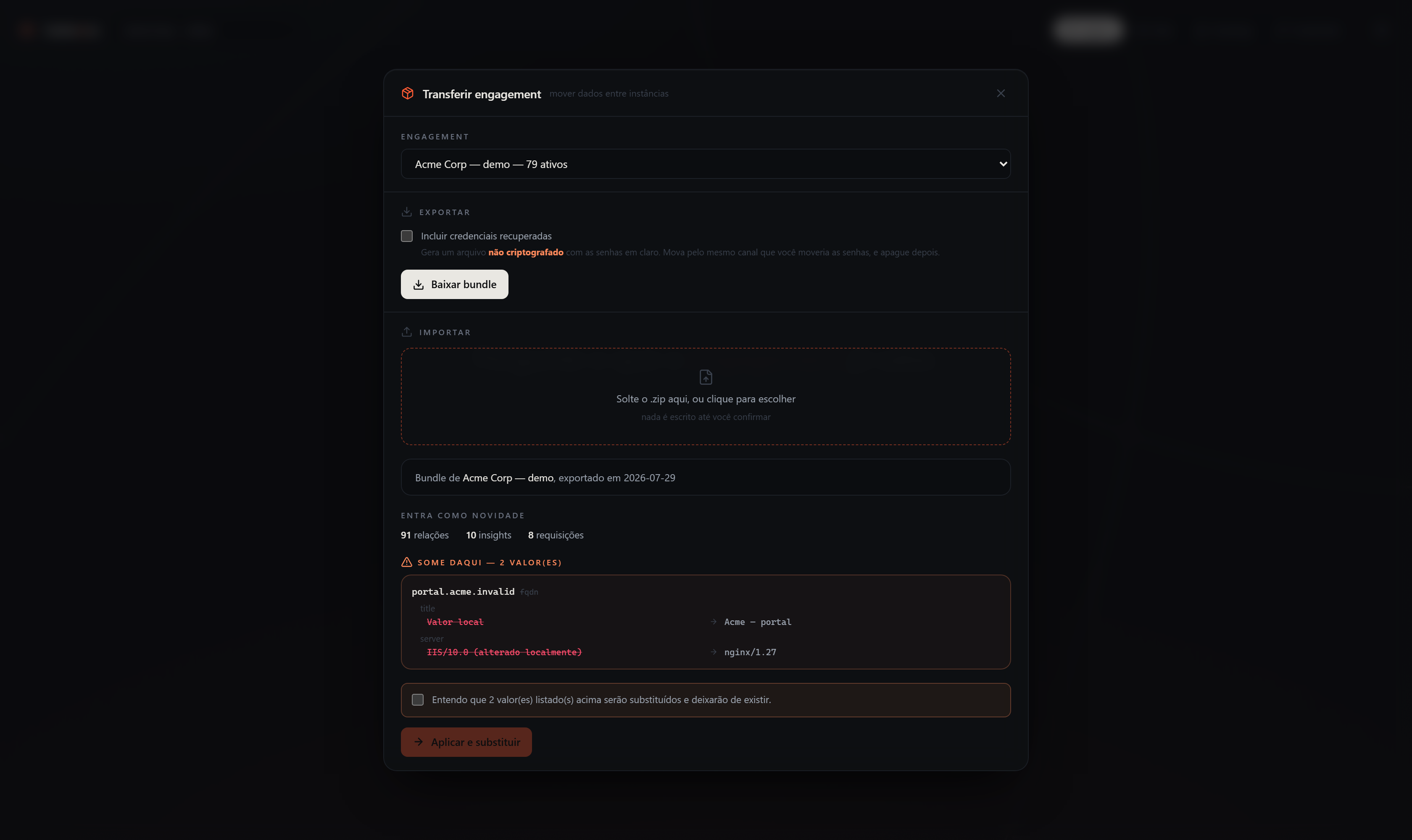Click the struck-through 'Valor local' value
The width and height of the screenshot is (1412, 840).
455,622
